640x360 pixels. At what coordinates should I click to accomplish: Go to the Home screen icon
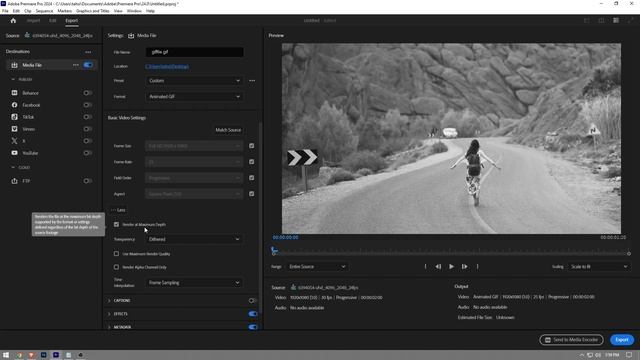pyautogui.click(x=13, y=20)
